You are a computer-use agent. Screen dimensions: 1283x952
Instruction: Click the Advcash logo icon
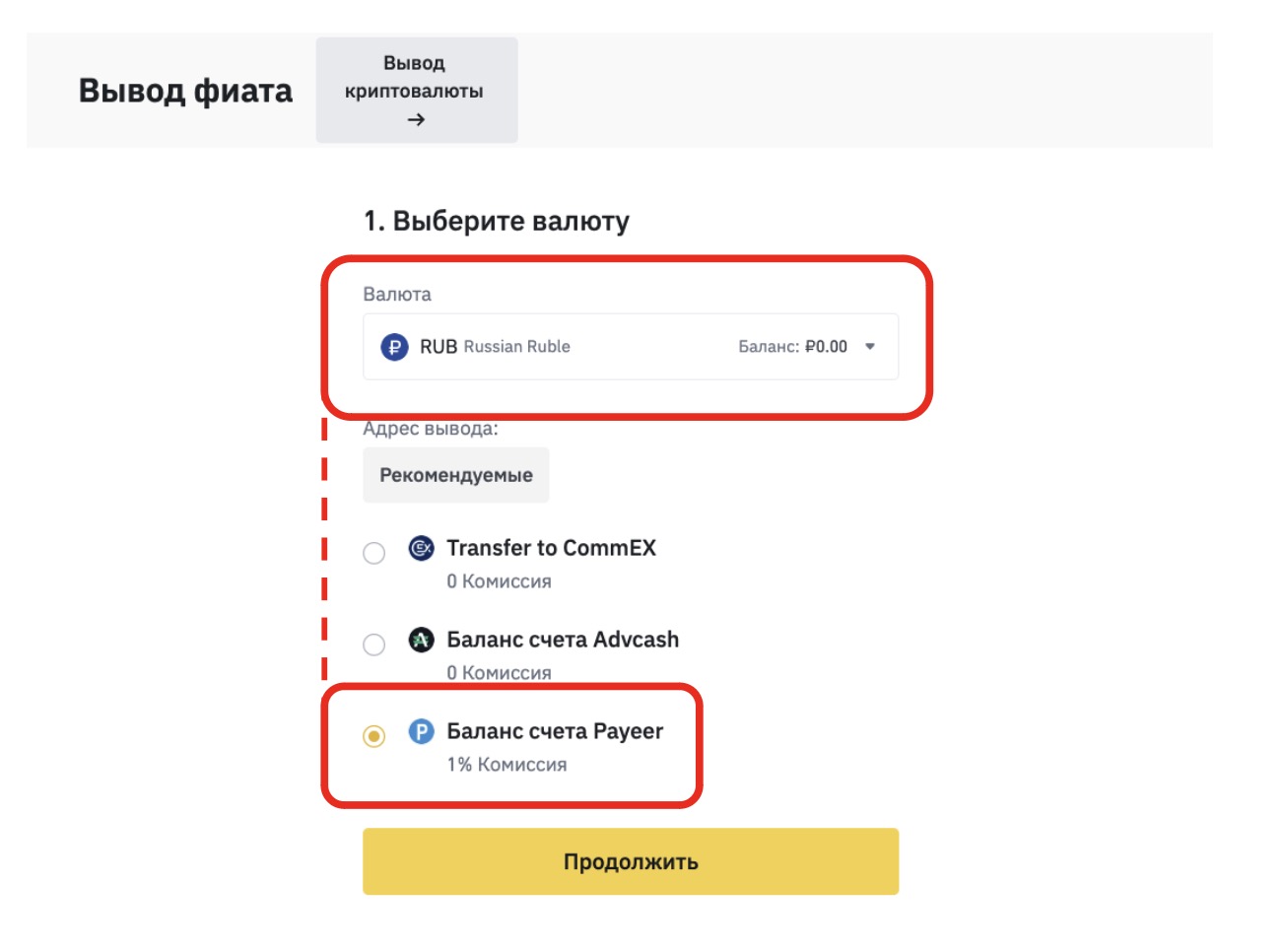(422, 641)
